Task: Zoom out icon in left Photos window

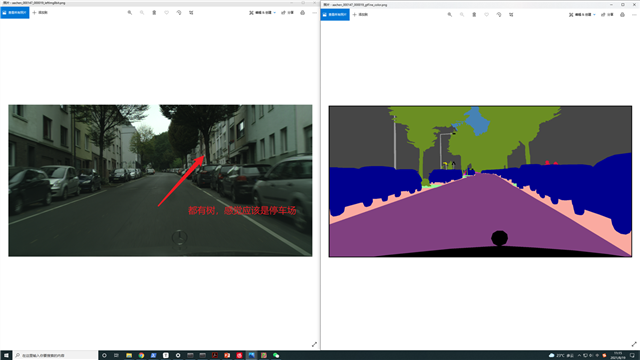Action: point(142,13)
